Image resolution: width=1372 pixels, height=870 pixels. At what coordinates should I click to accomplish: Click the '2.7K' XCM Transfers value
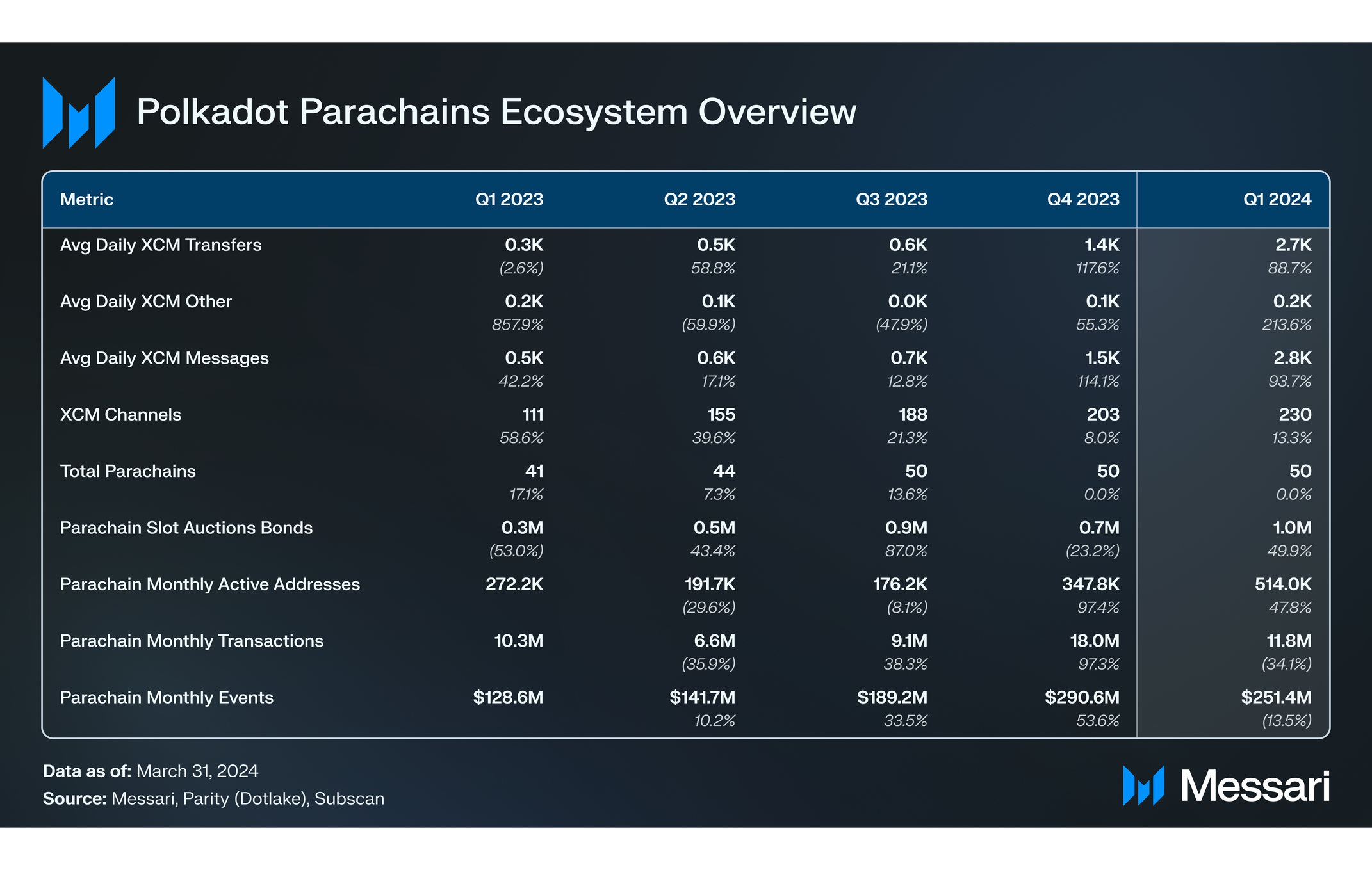tap(1293, 245)
